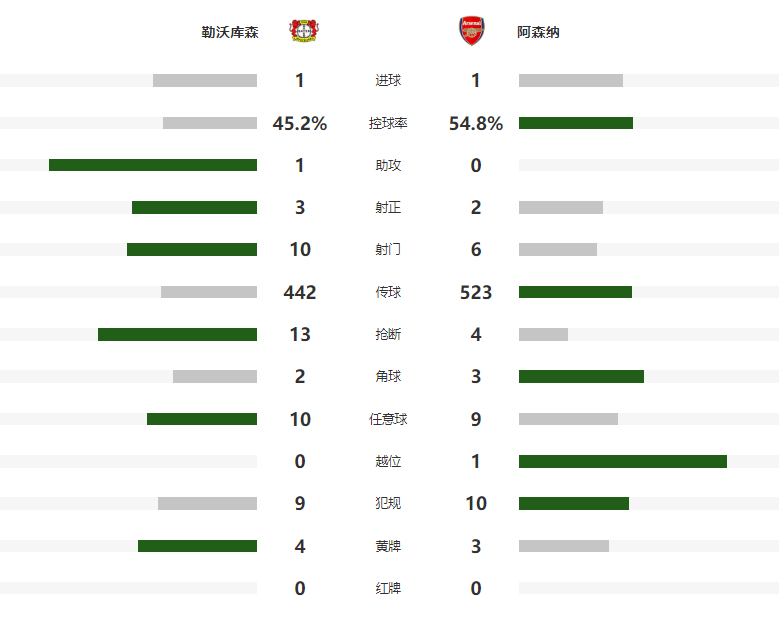Click the 任意球 stat label
The height and width of the screenshot is (619, 779).
click(388, 420)
